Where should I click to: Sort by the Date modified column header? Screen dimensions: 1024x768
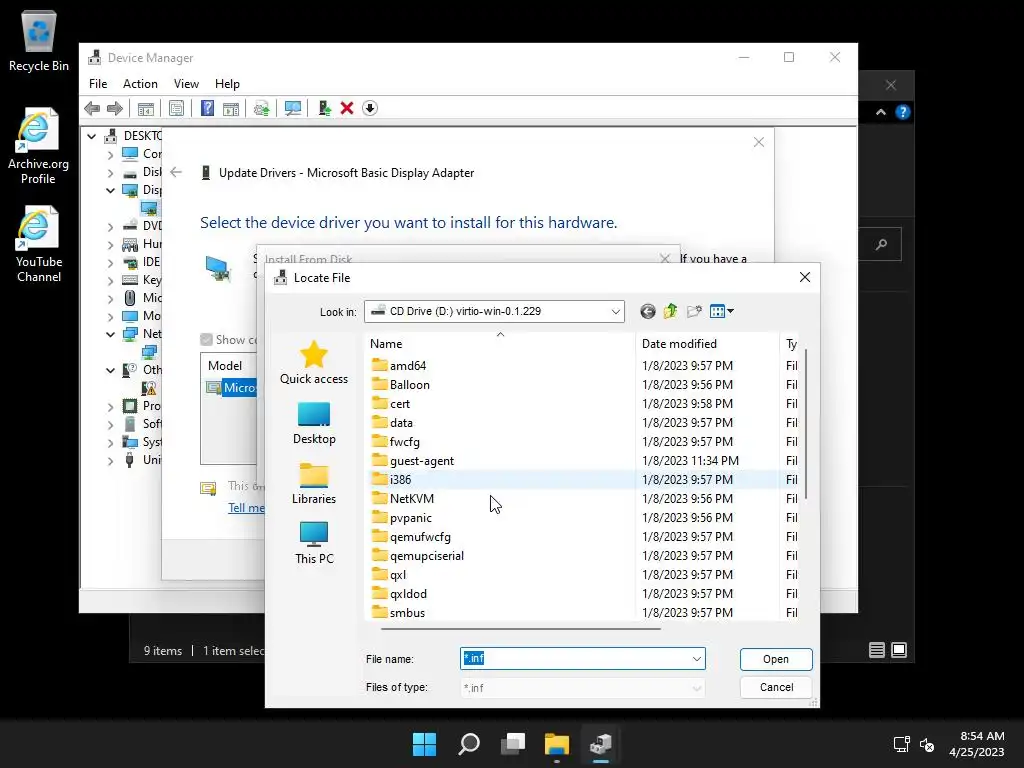click(x=707, y=344)
